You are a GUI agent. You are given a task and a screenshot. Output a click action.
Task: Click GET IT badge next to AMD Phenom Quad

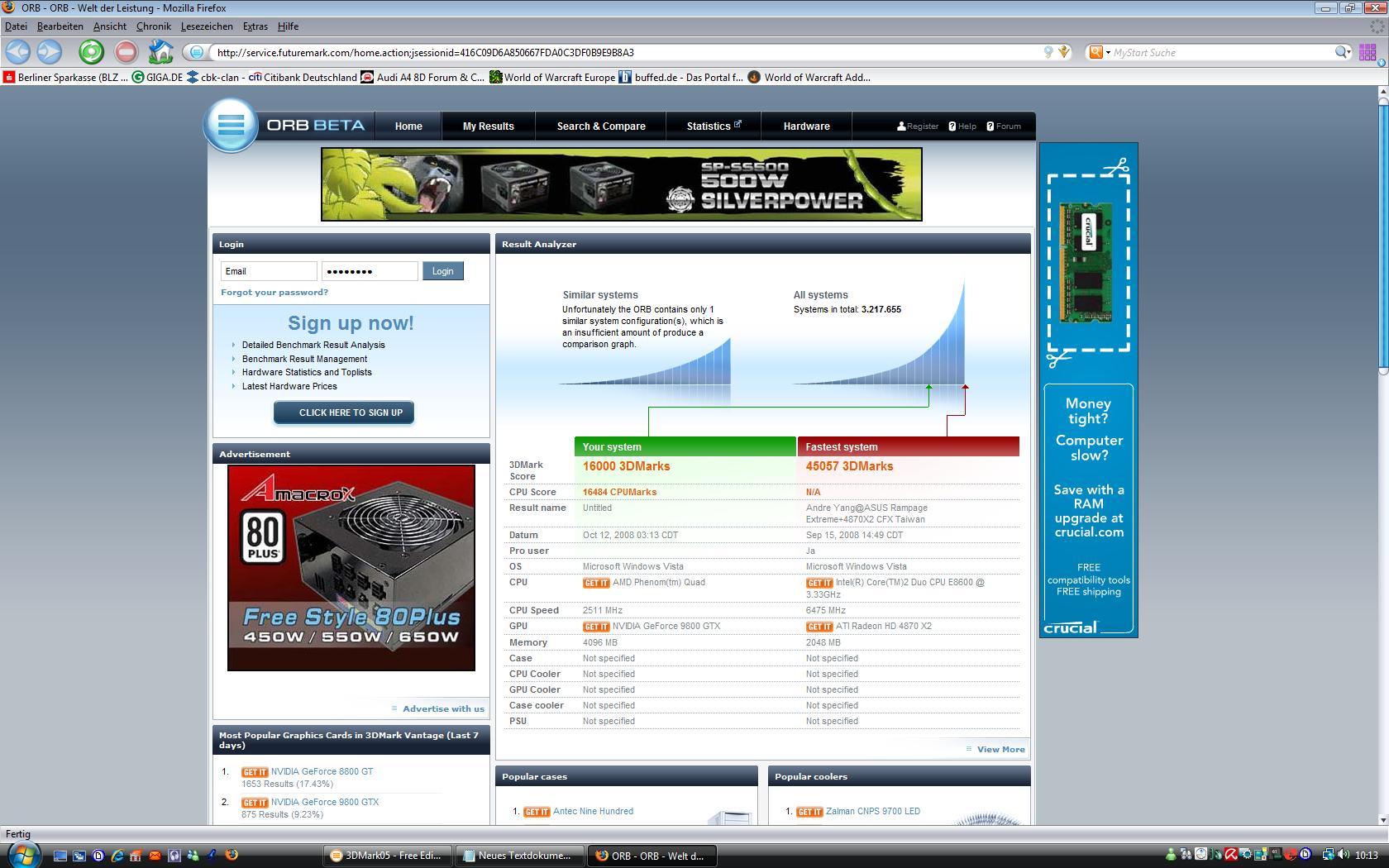[596, 583]
